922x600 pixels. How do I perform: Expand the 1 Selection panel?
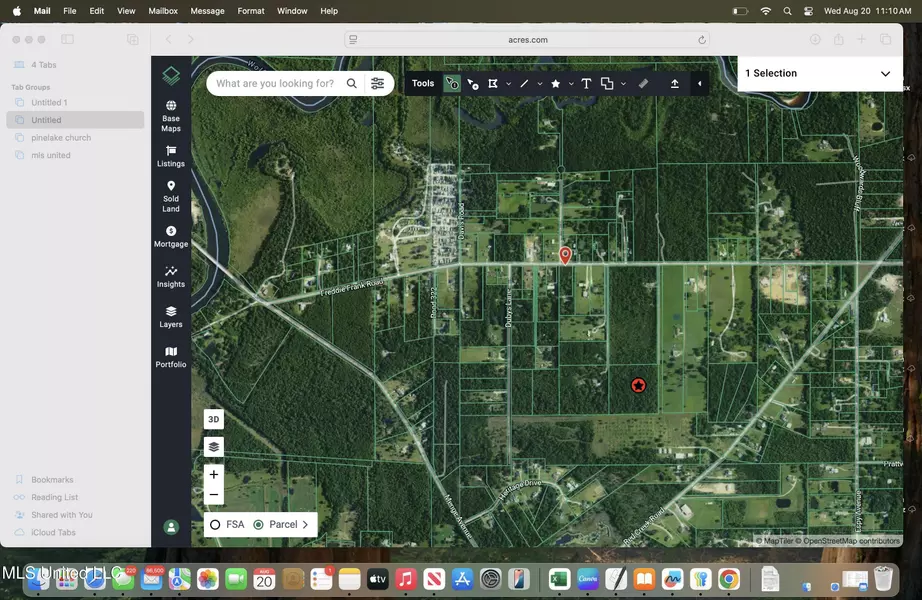tap(885, 74)
